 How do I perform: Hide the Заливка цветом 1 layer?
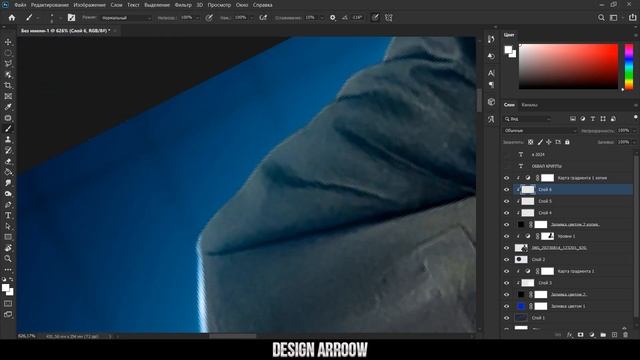click(x=507, y=306)
